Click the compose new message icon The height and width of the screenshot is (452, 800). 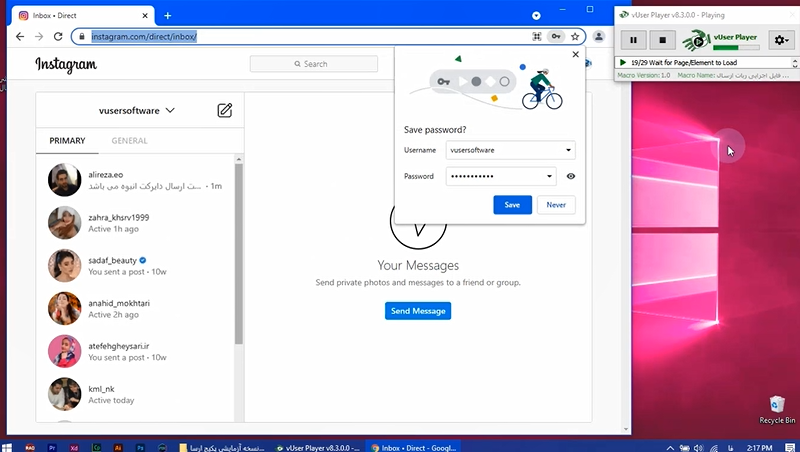224,110
